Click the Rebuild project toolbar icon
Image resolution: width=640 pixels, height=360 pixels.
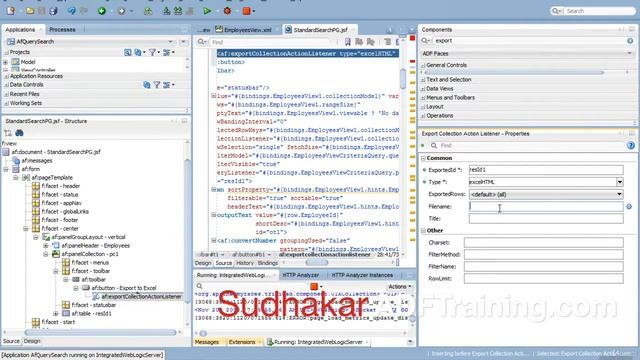tap(178, 11)
